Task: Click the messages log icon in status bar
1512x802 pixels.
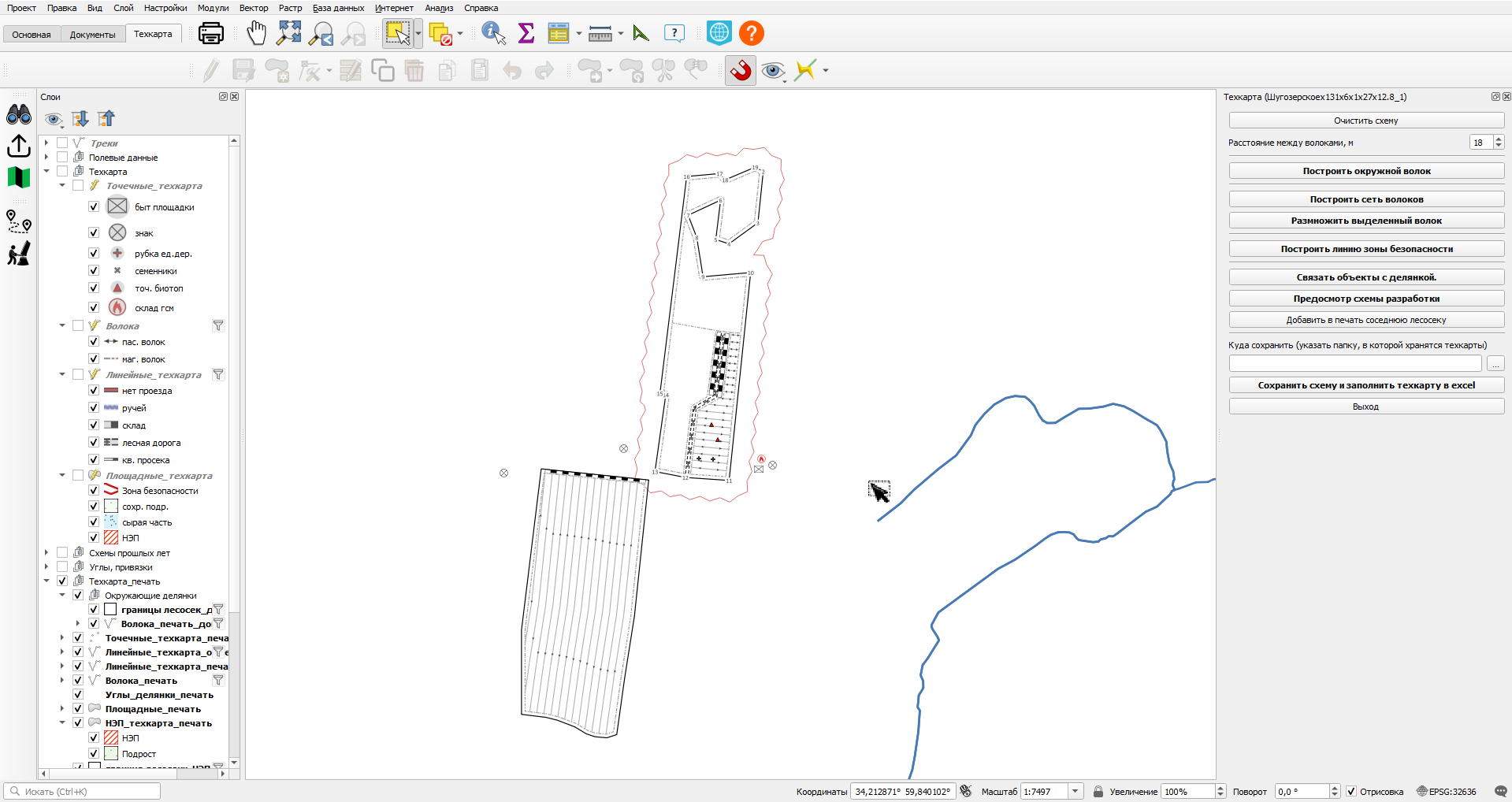Action: [x=1501, y=792]
